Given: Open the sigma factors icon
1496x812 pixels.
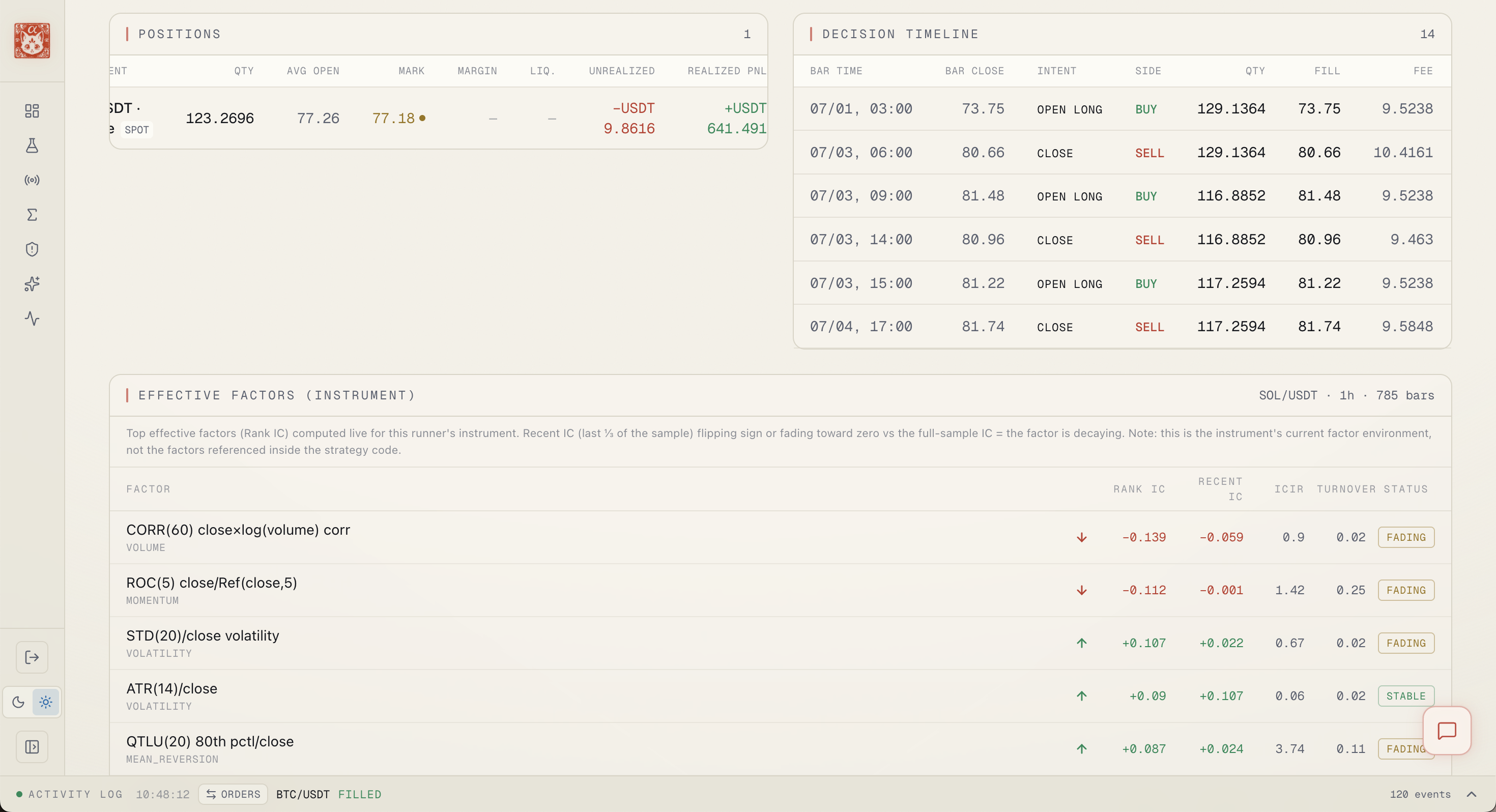Looking at the screenshot, I should click(x=32, y=215).
